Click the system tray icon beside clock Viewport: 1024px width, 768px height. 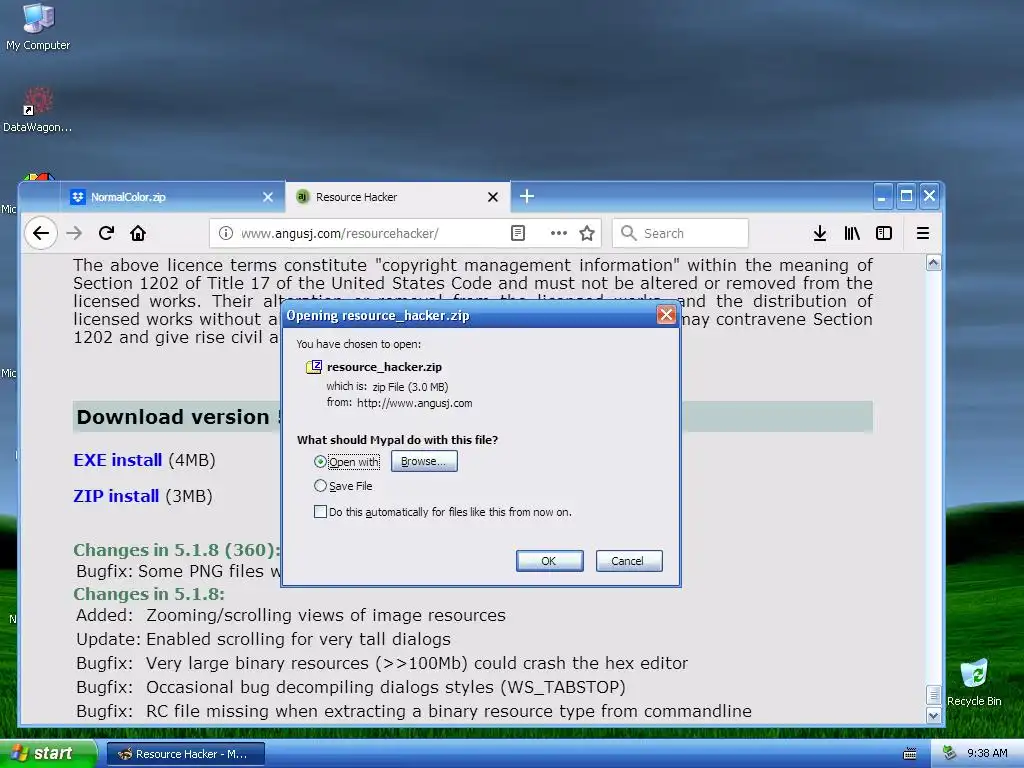point(950,753)
